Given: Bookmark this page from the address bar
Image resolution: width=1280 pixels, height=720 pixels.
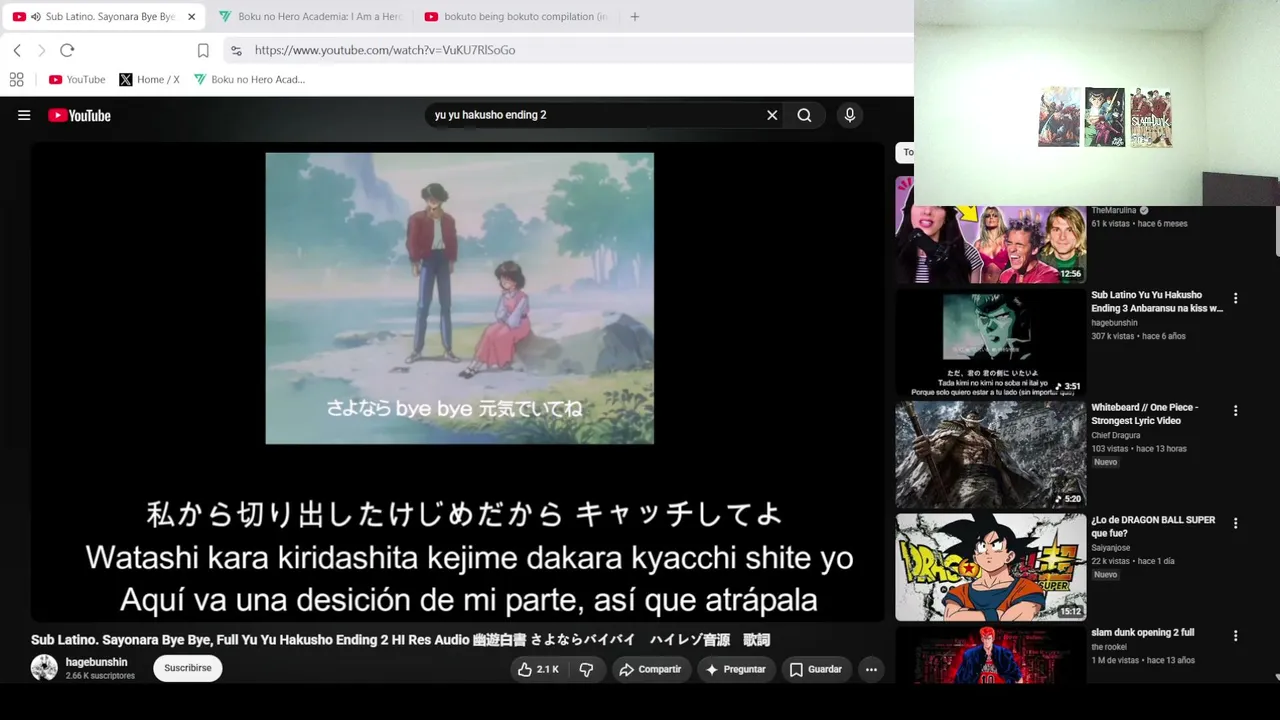Looking at the screenshot, I should [203, 50].
